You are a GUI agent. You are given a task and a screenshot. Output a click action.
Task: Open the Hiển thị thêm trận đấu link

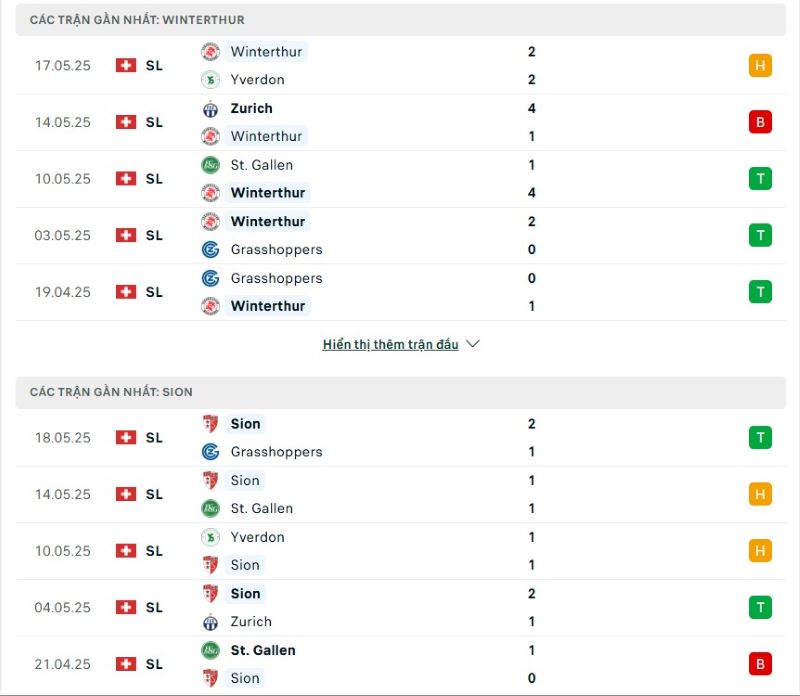[390, 344]
